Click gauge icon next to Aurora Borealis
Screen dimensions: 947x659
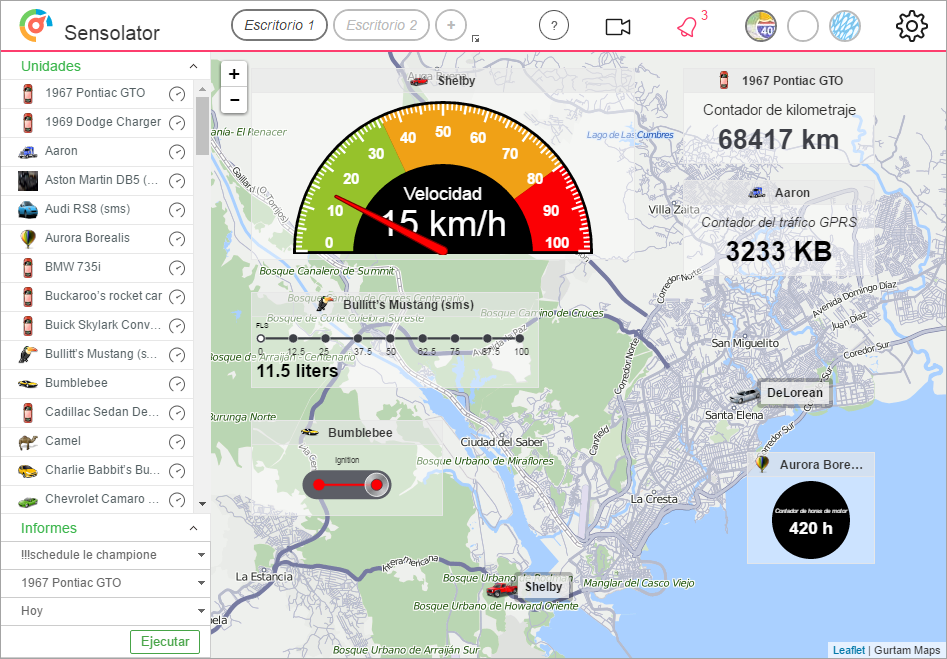pos(176,239)
